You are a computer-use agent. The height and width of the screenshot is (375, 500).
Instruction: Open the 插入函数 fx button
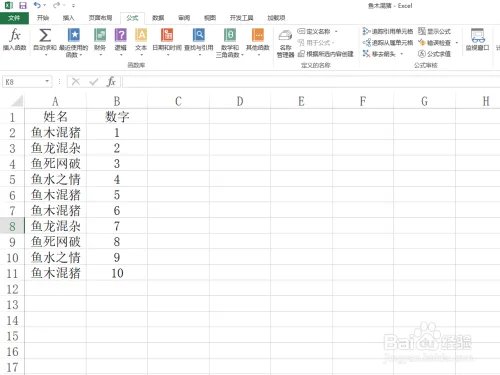(15, 39)
